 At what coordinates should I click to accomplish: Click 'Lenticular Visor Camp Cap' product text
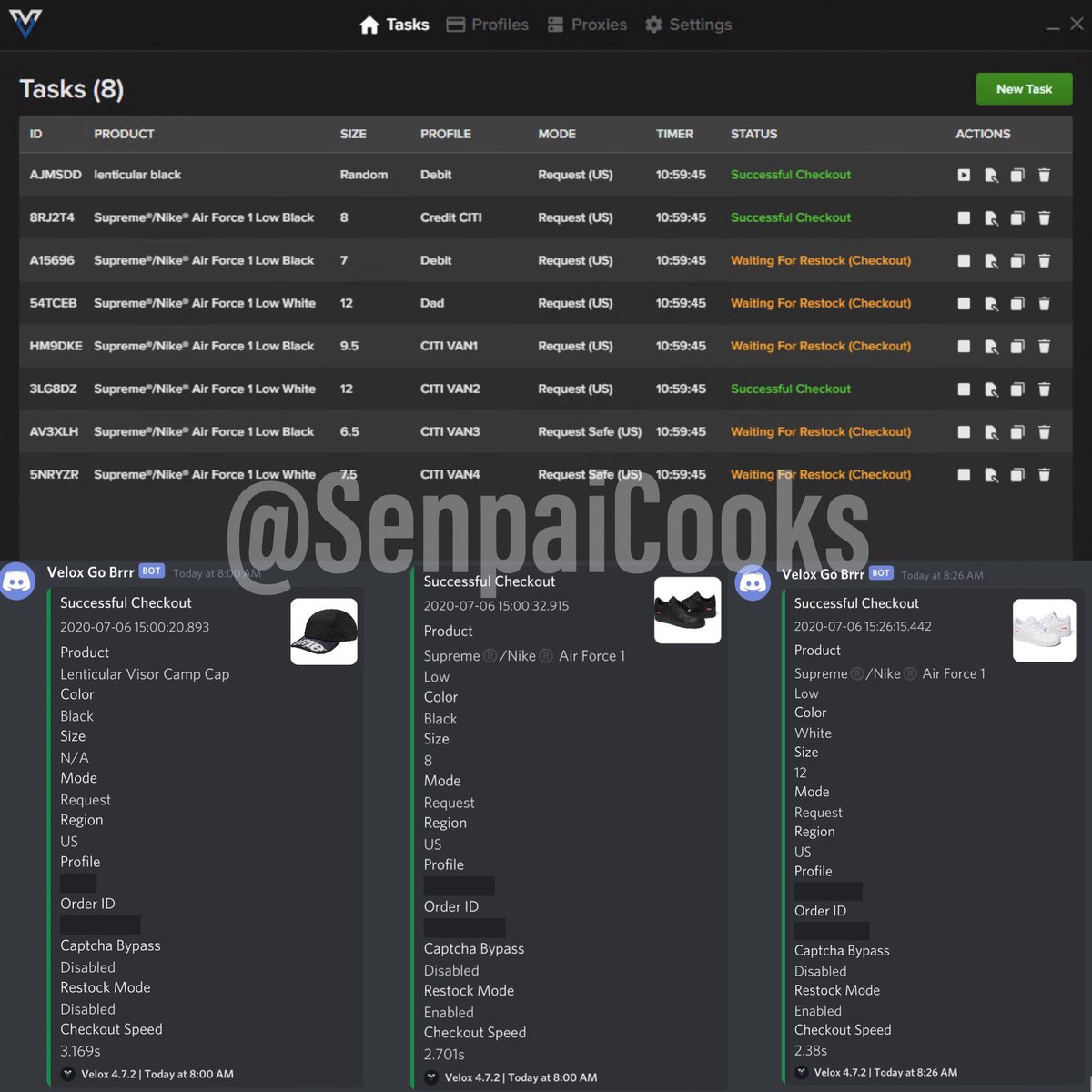[x=145, y=674]
